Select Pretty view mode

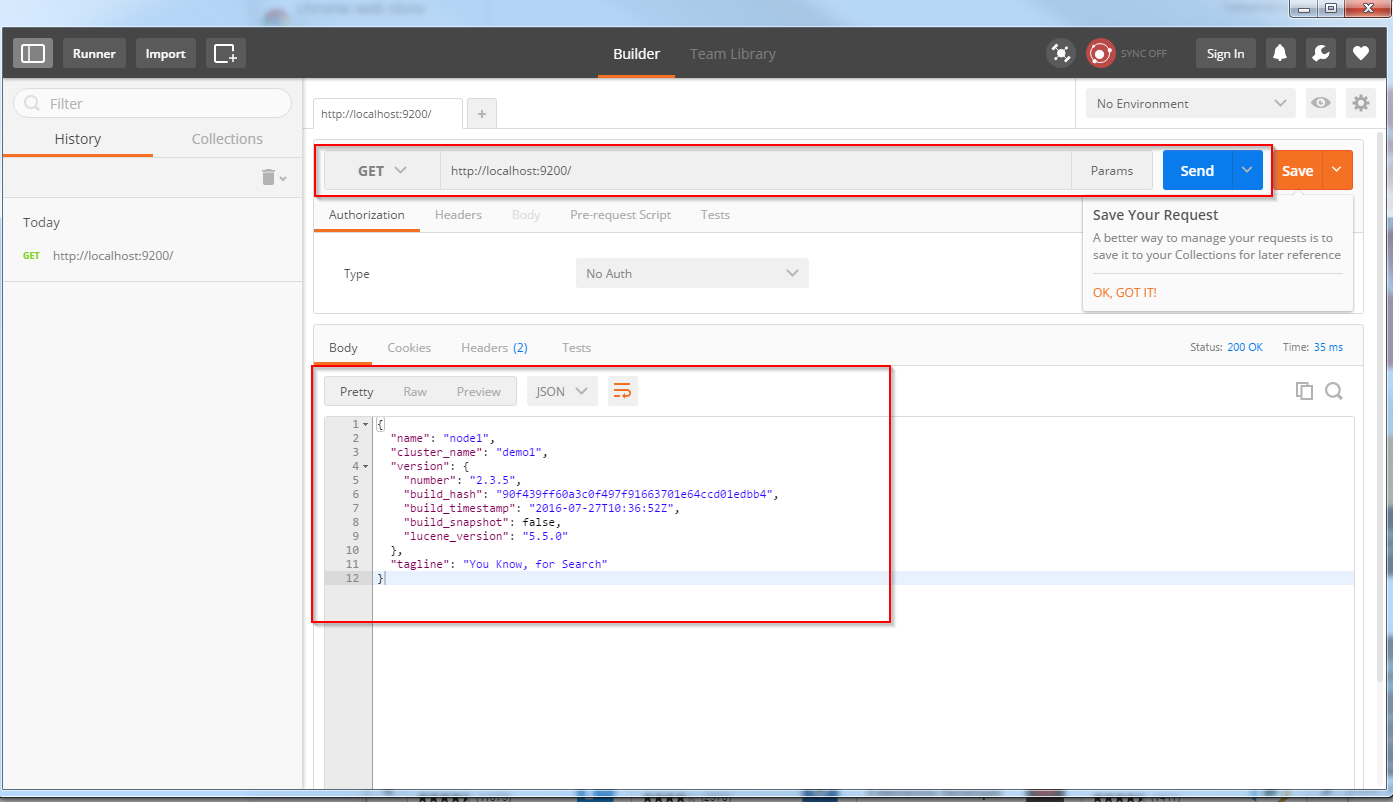pyautogui.click(x=357, y=391)
